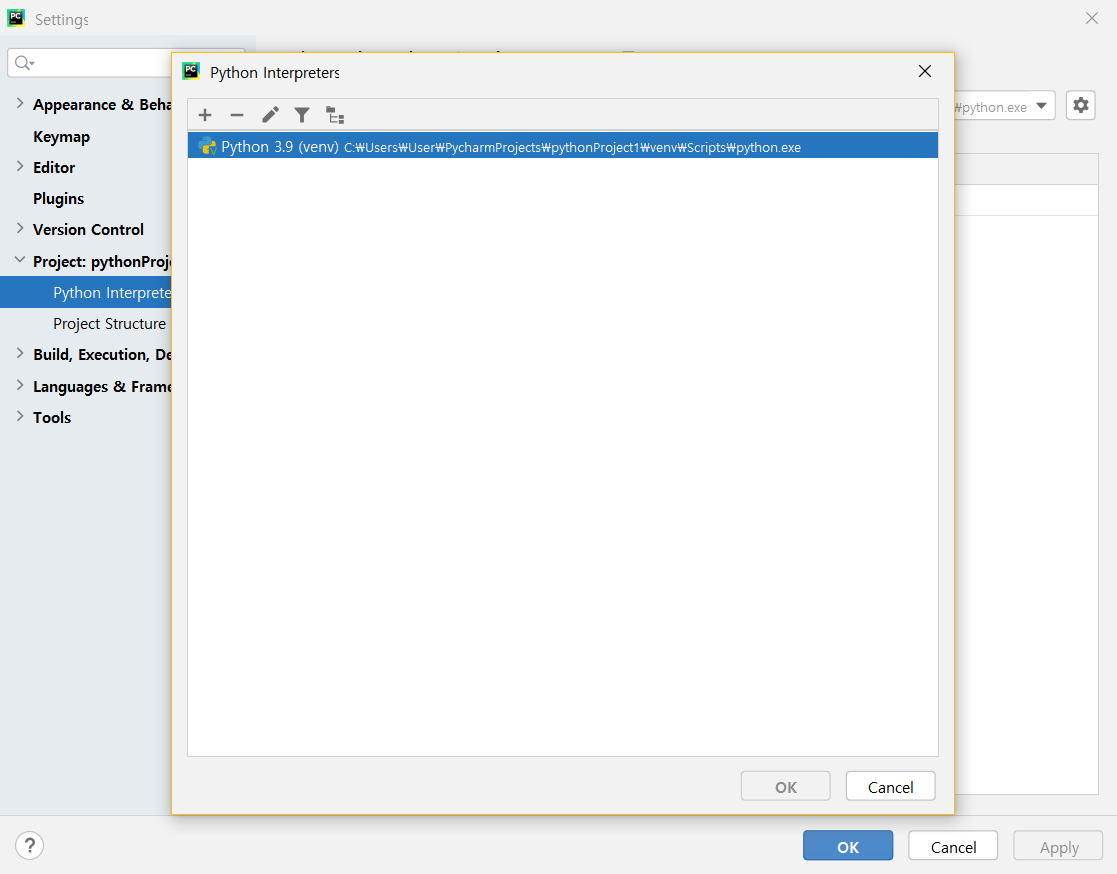This screenshot has height=874, width=1117.
Task: Open Project Structure settings page
Action: tap(110, 323)
